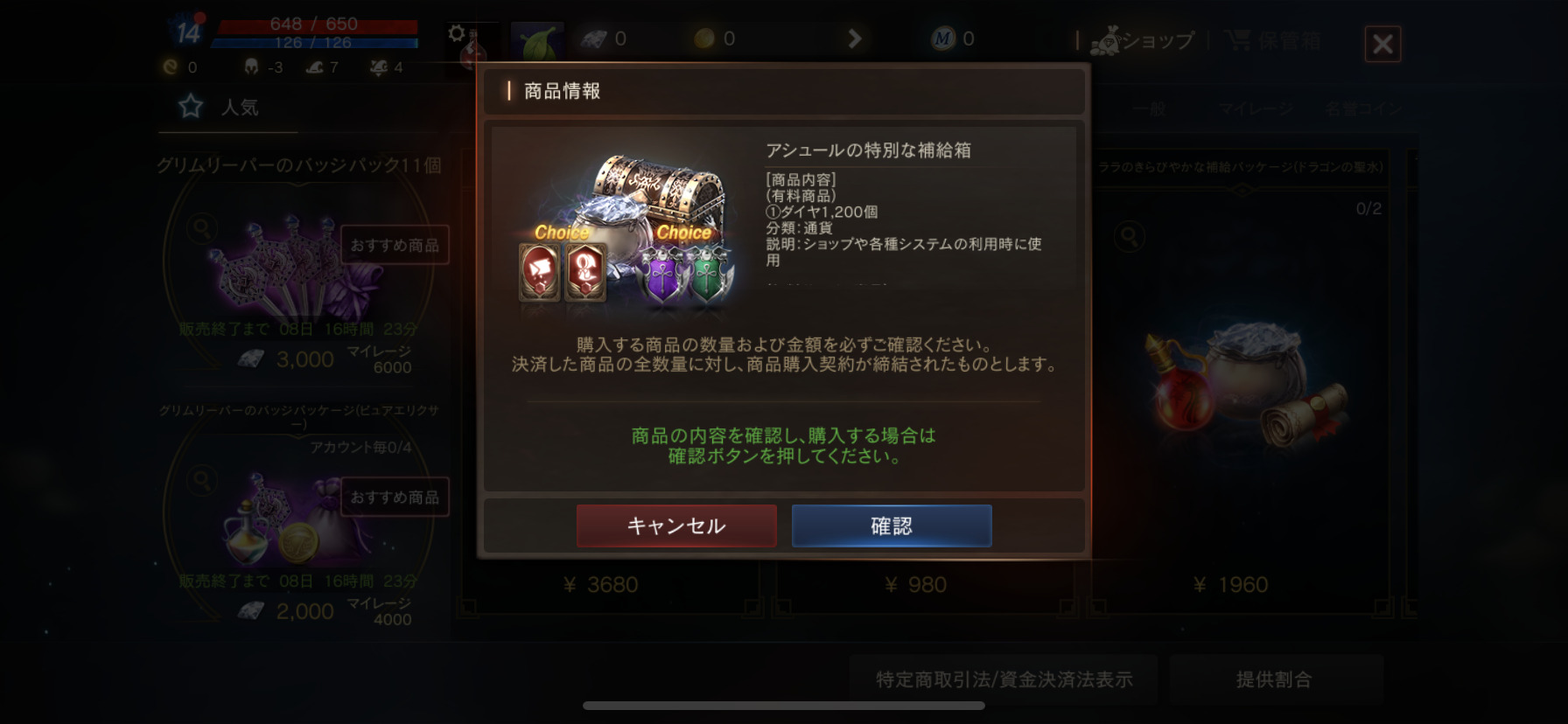Open 特定商取引法/資金決済法表示 legal notice
This screenshot has height=724, width=1568.
pyautogui.click(x=1004, y=679)
